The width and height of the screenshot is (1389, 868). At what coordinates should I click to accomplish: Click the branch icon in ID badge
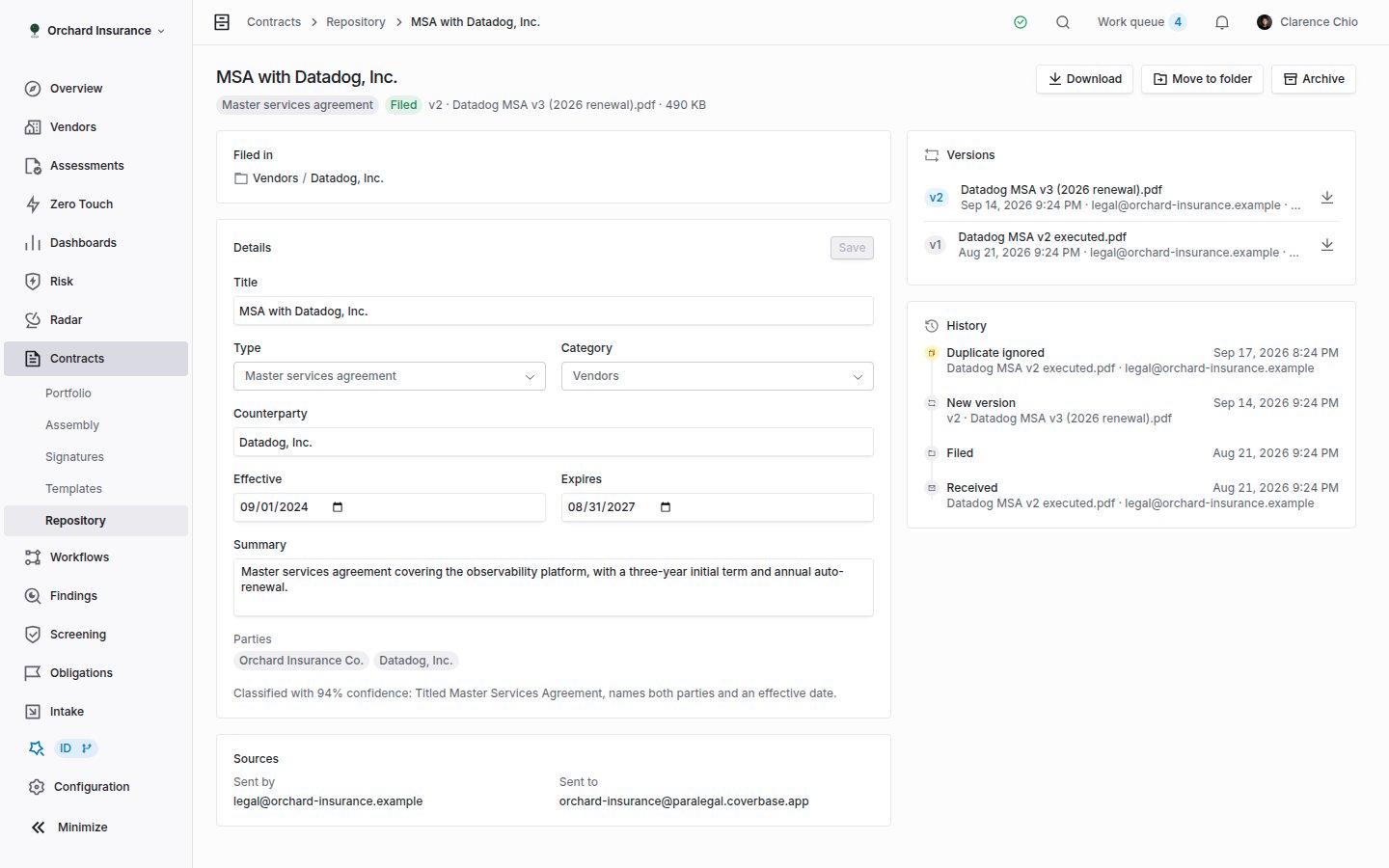pos(86,748)
